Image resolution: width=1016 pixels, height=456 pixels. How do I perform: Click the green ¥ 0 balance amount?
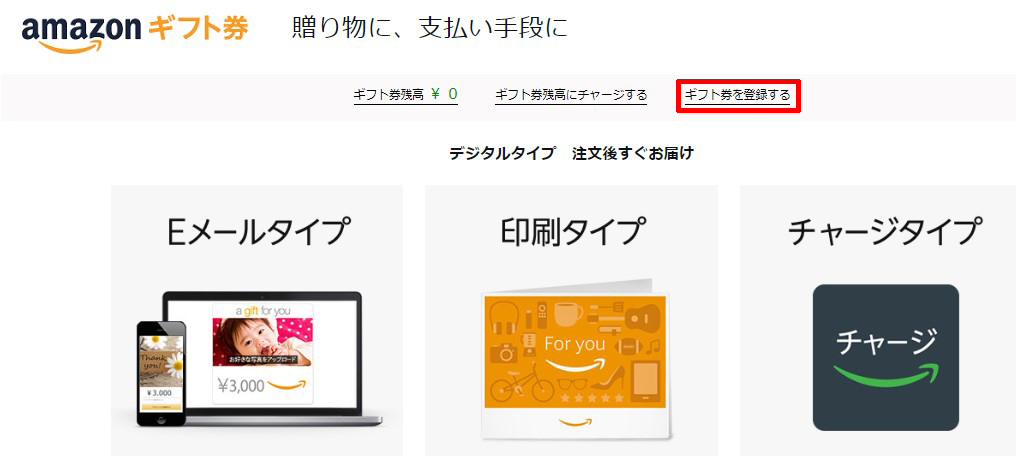444,95
